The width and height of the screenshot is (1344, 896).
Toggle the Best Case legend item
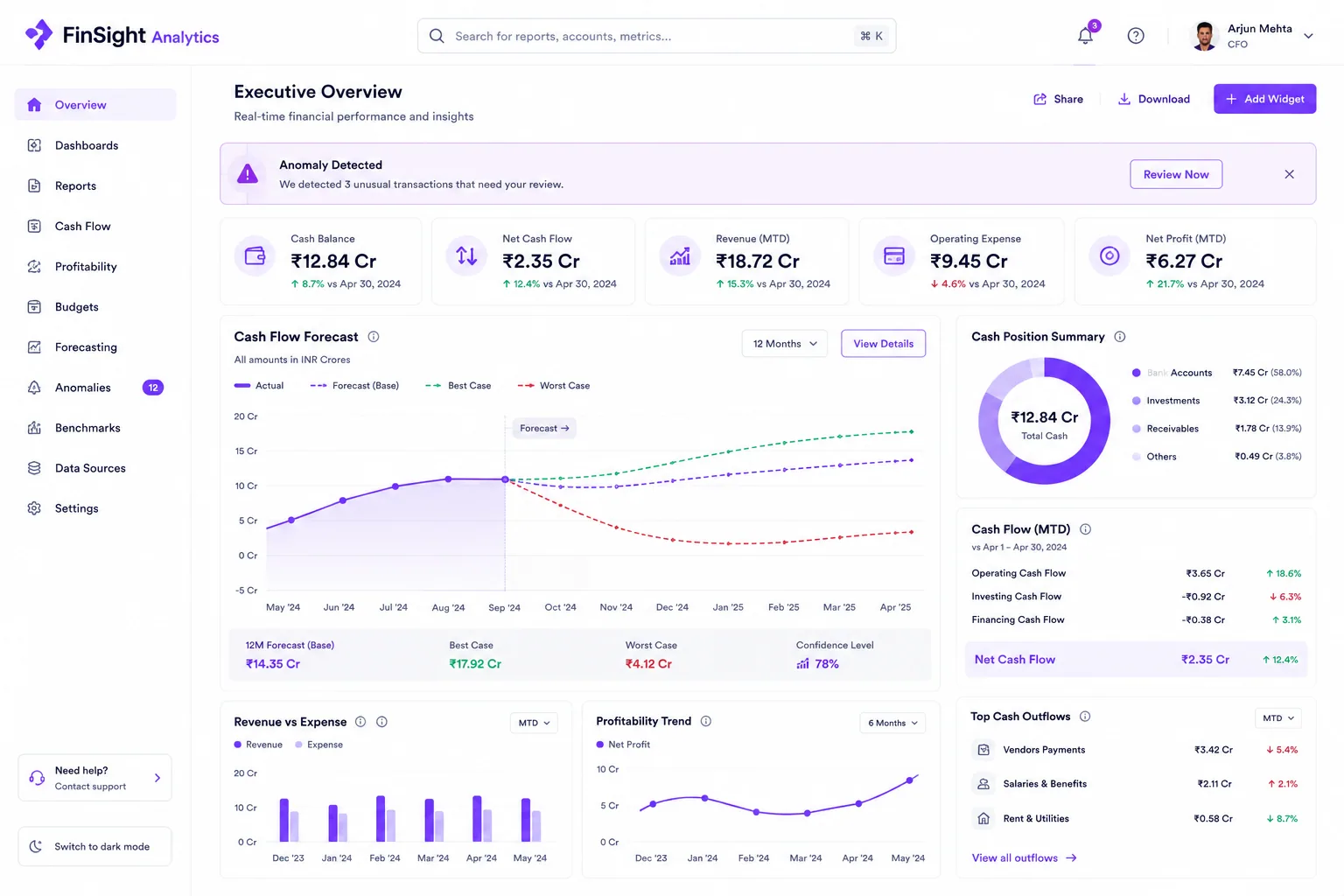pyautogui.click(x=458, y=386)
